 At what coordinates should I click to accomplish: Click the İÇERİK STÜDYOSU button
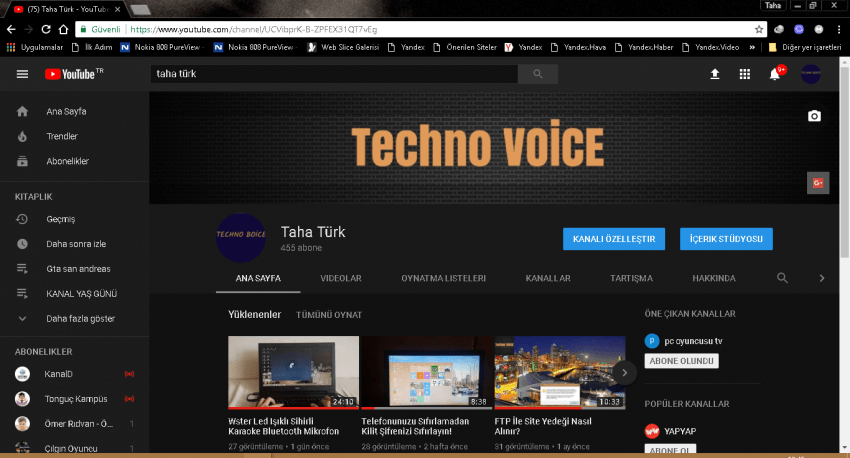tap(726, 239)
